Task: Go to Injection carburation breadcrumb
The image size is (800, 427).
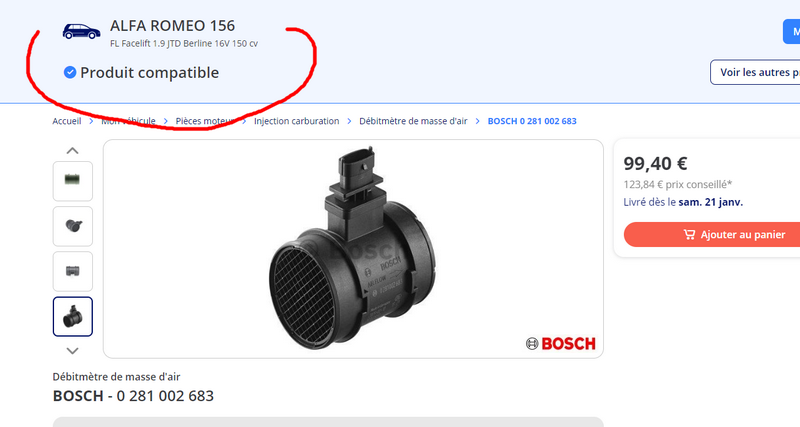Action: (296, 121)
